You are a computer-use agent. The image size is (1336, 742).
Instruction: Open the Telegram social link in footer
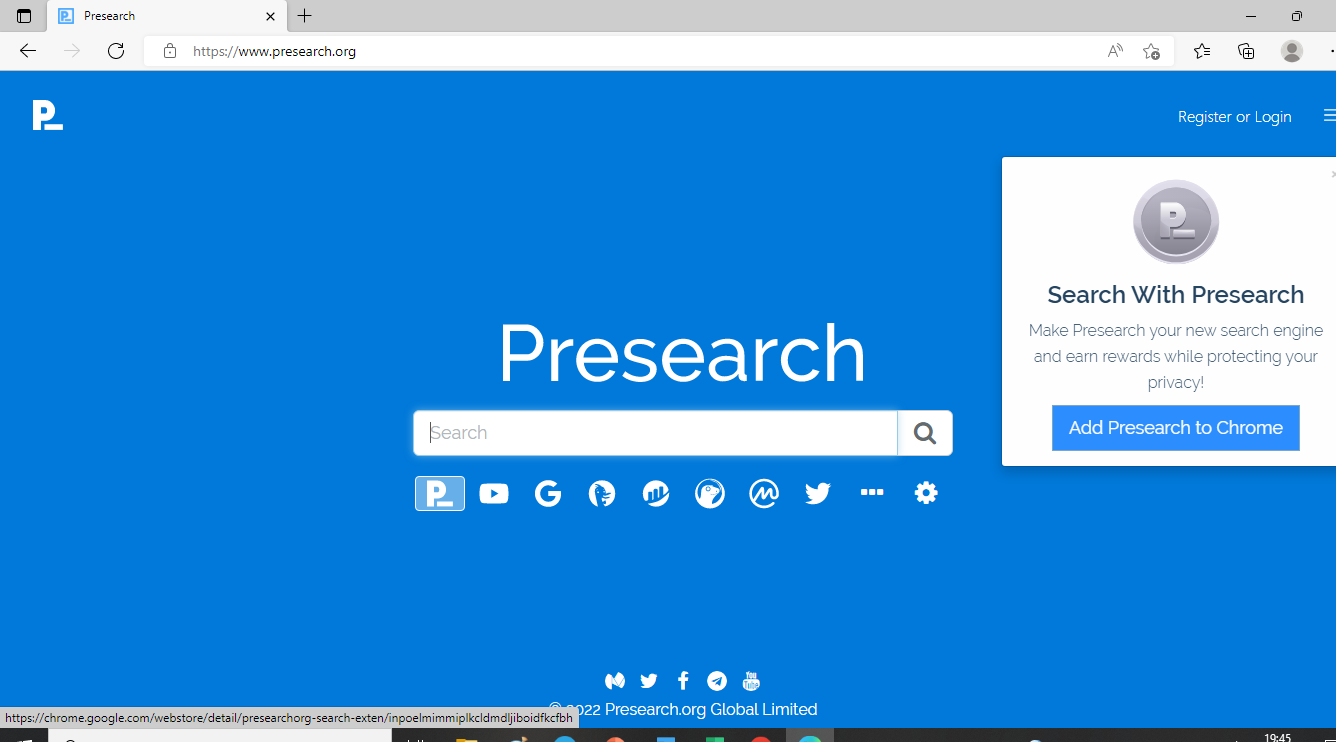(x=717, y=681)
